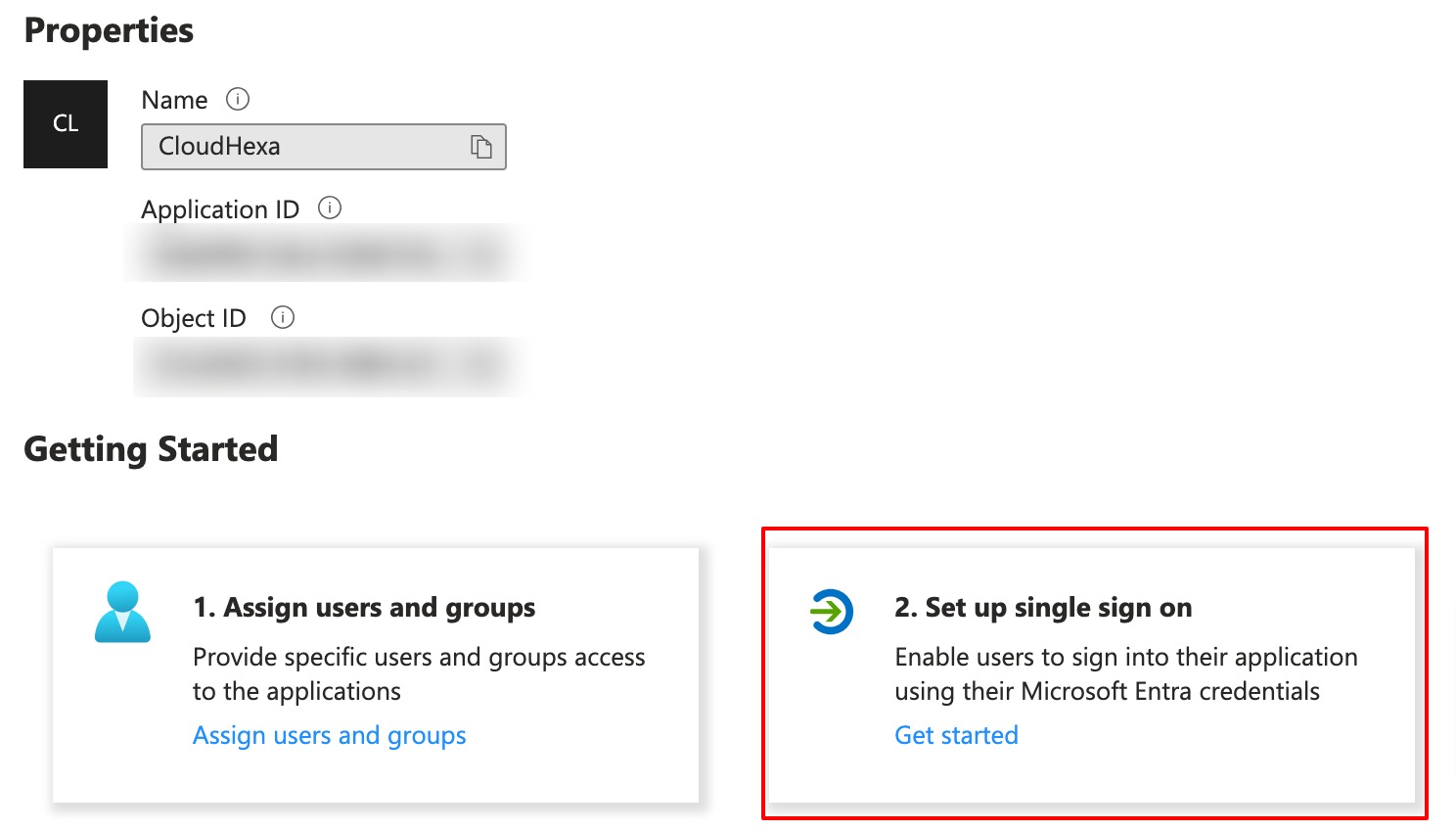Click the Application ID label text
The width and height of the screenshot is (1456, 830).
(x=220, y=209)
